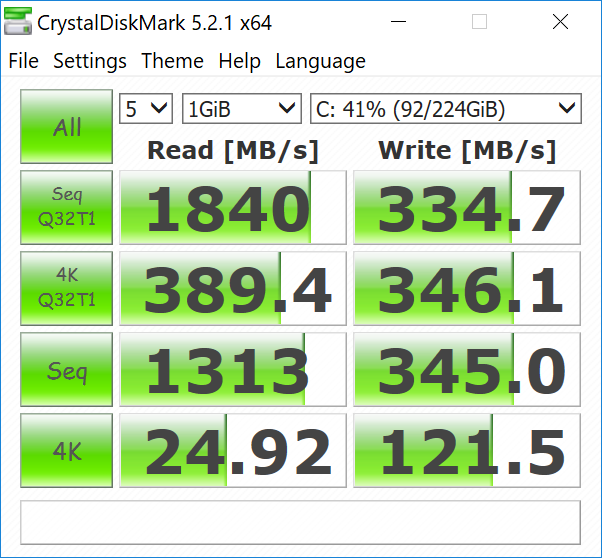Click the Seq read result 1313
The height and width of the screenshot is (558, 602).
tap(233, 369)
